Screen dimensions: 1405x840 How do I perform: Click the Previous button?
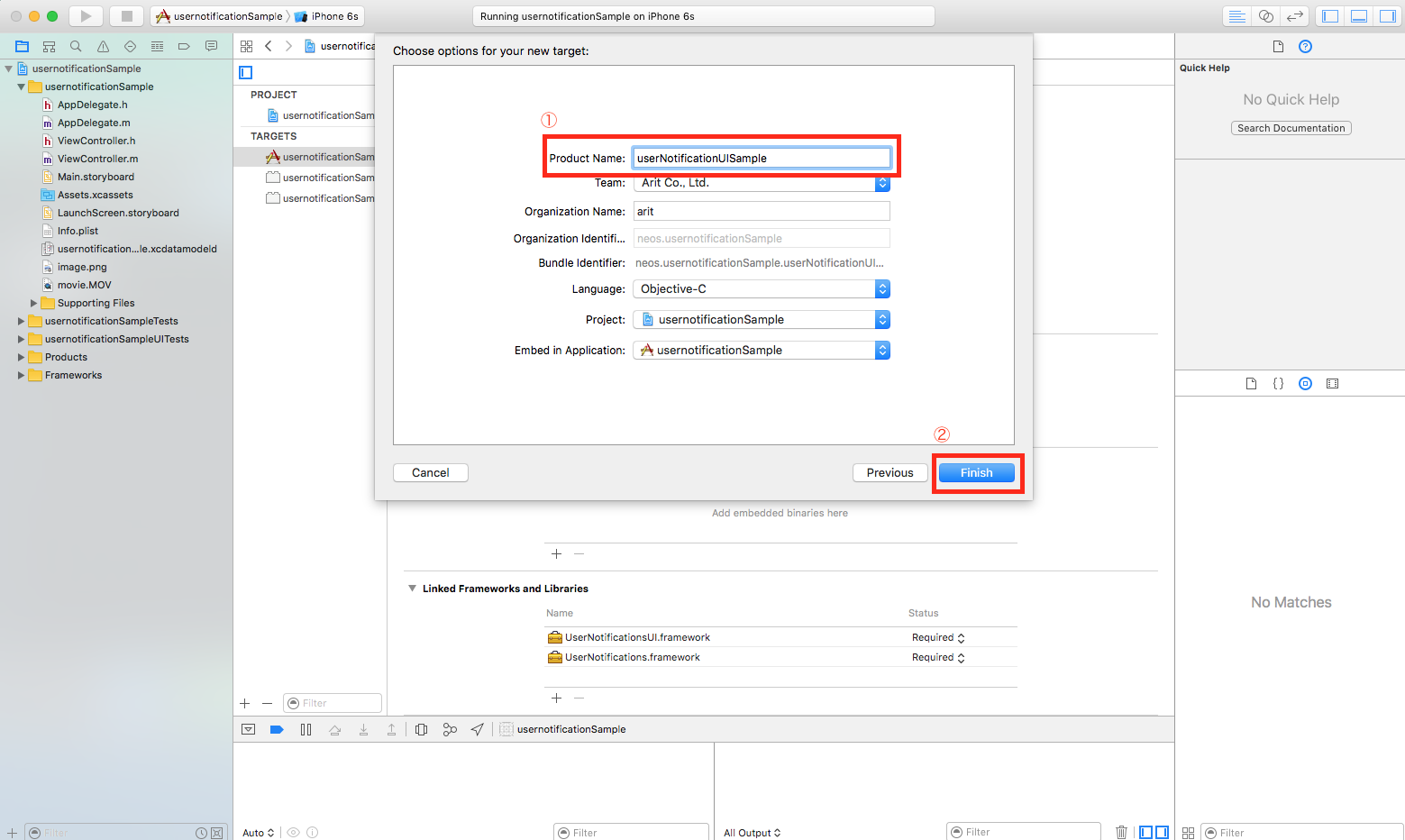pyautogui.click(x=890, y=472)
